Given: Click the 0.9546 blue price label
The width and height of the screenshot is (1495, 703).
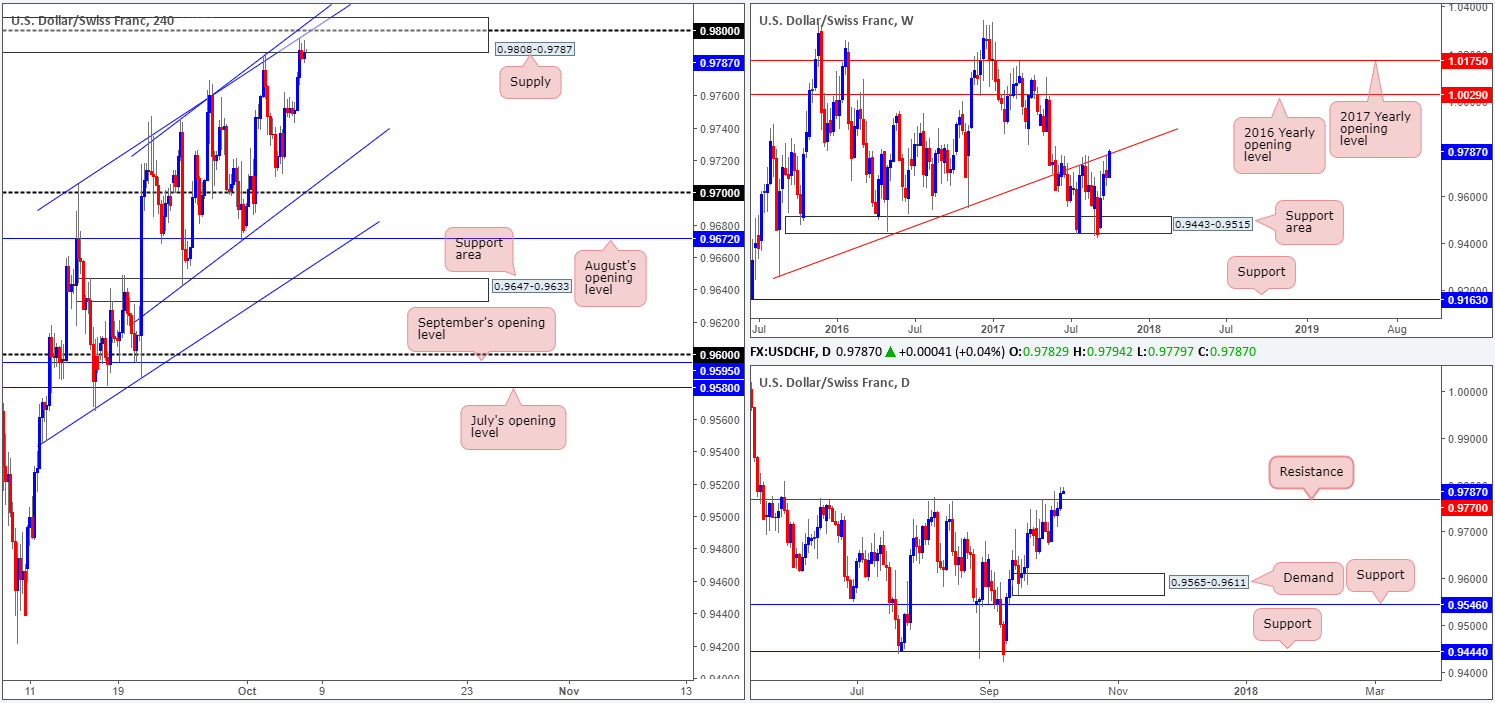Looking at the screenshot, I should [x=1467, y=605].
